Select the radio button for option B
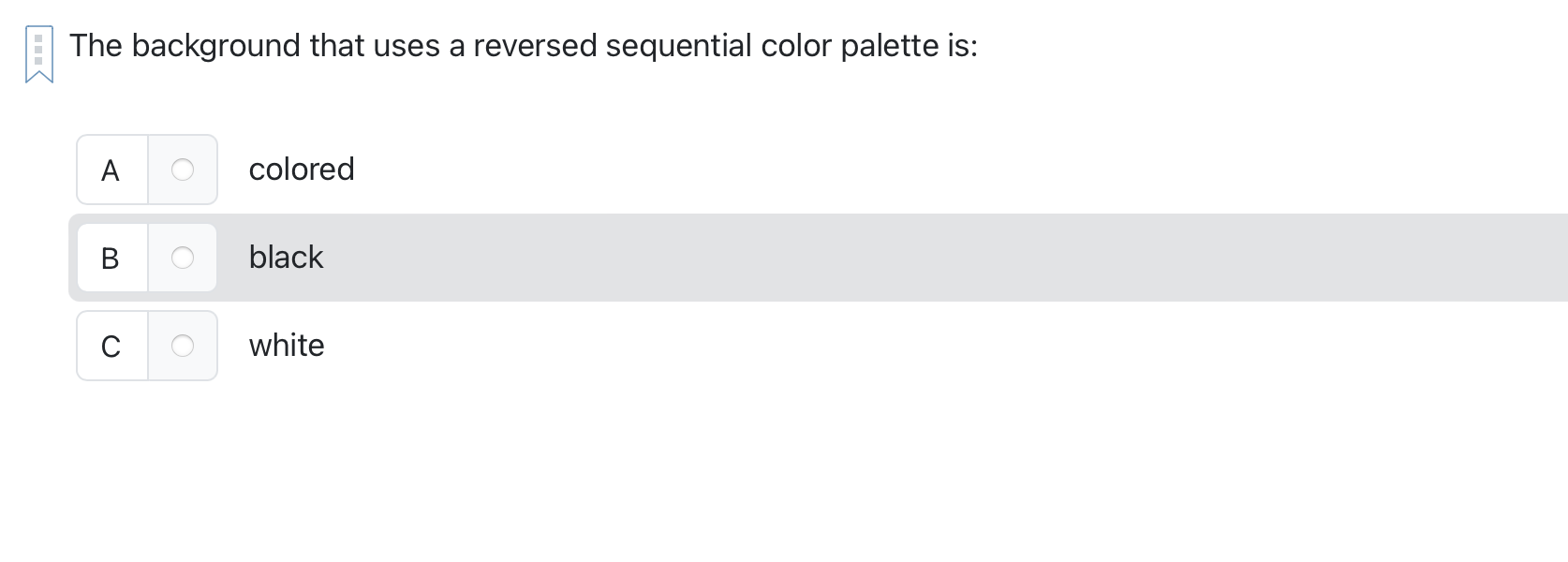The height and width of the screenshot is (562, 1568). (183, 258)
